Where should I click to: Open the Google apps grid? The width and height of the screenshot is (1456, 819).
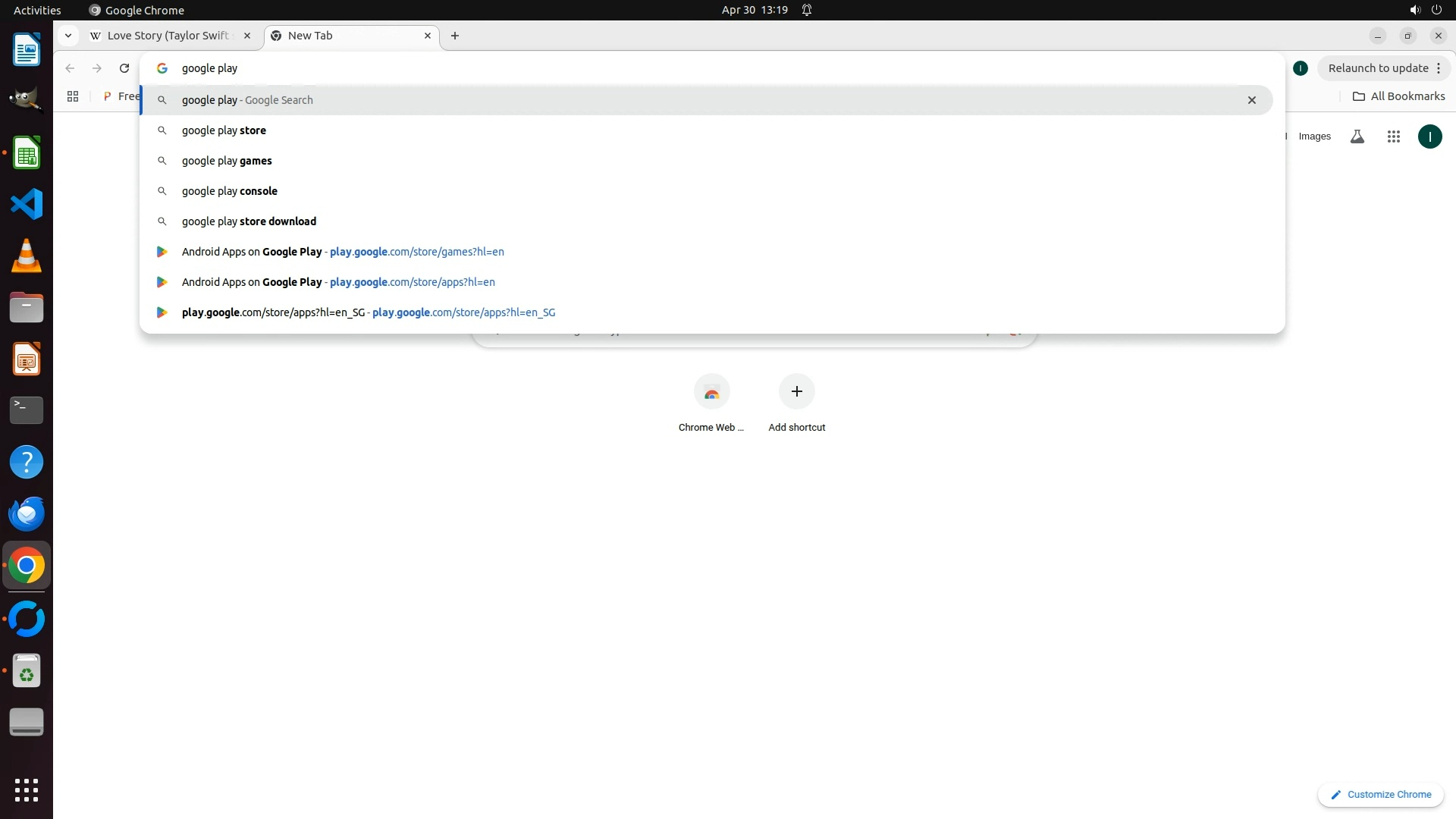click(1393, 136)
